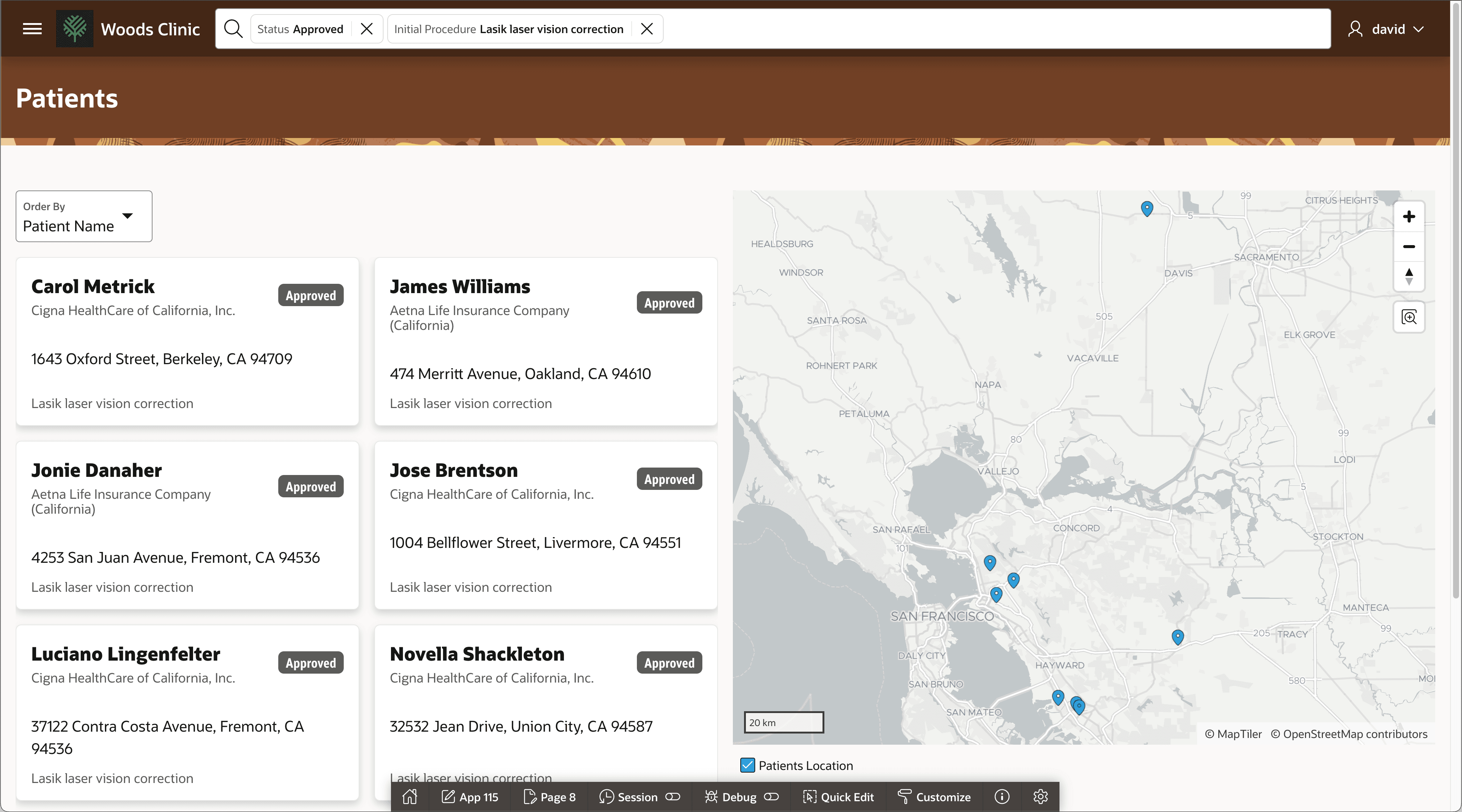Open the david user menu
The width and height of the screenshot is (1462, 812).
[x=1386, y=29]
